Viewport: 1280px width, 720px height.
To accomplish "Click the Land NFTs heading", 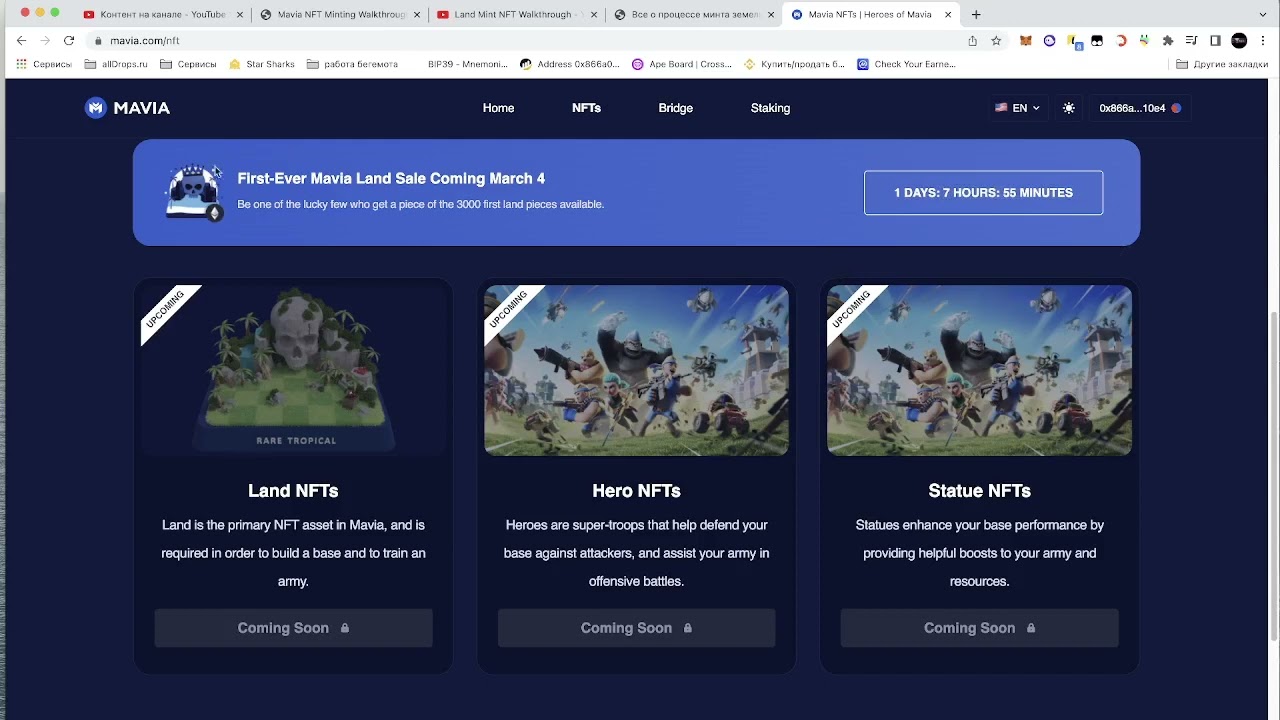I will (293, 491).
